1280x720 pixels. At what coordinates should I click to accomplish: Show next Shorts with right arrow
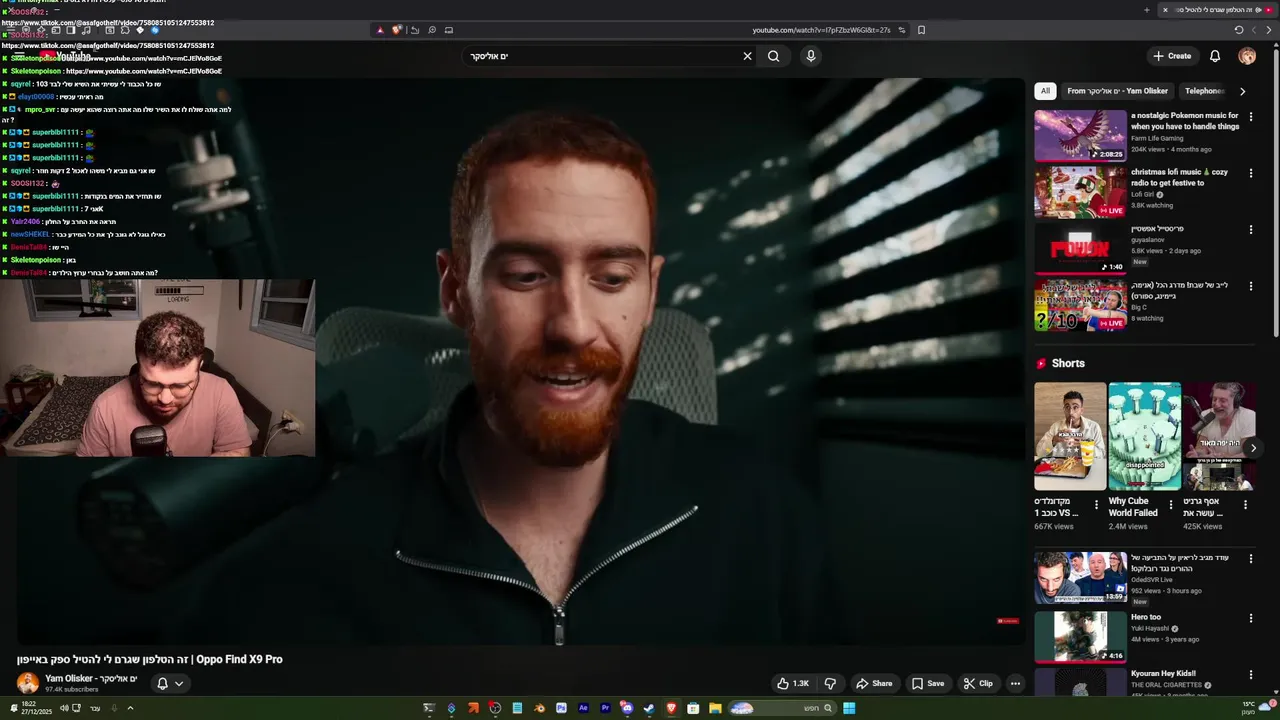[1253, 448]
